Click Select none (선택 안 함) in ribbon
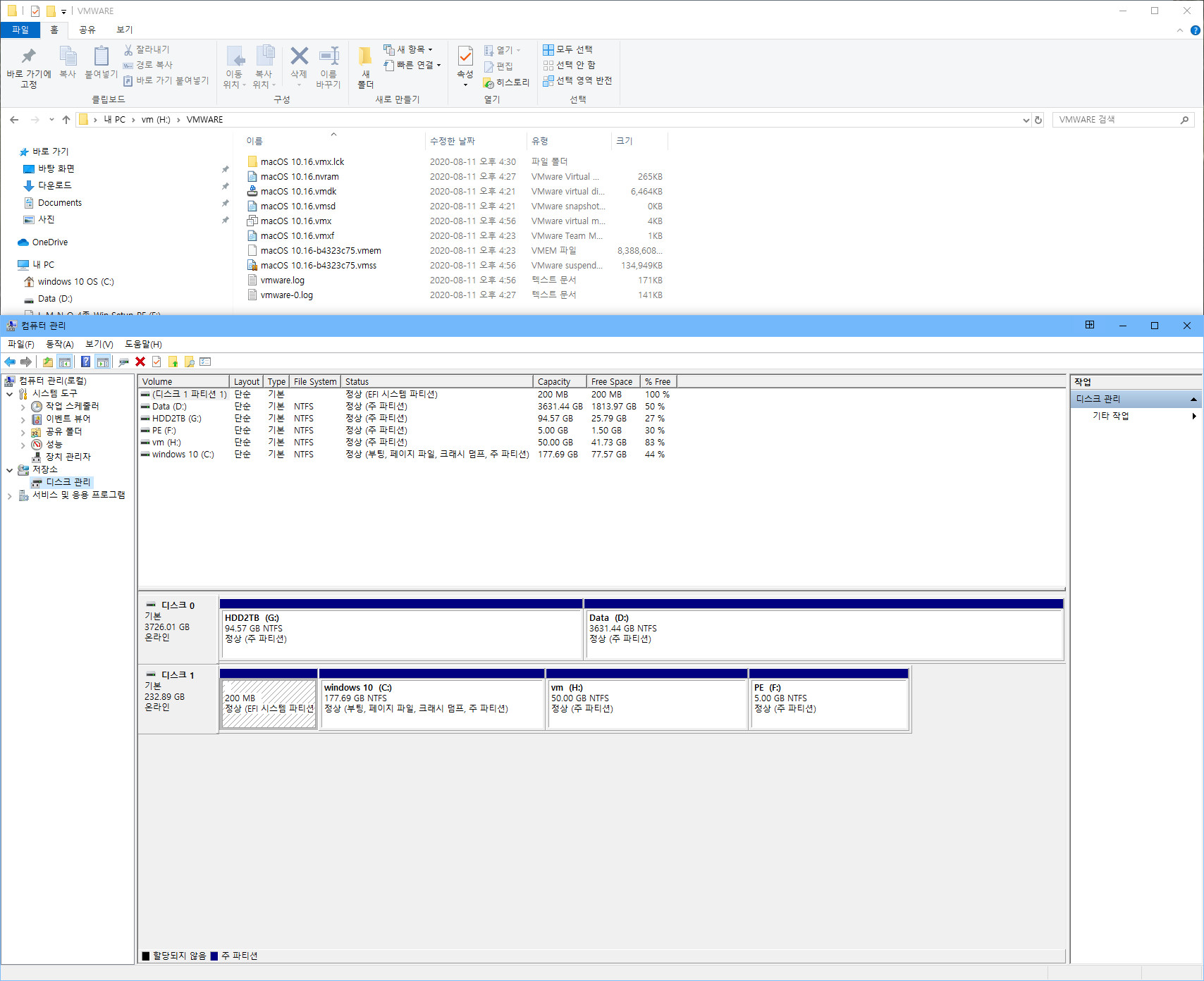Viewport: 1204px width, 981px height. [570, 66]
